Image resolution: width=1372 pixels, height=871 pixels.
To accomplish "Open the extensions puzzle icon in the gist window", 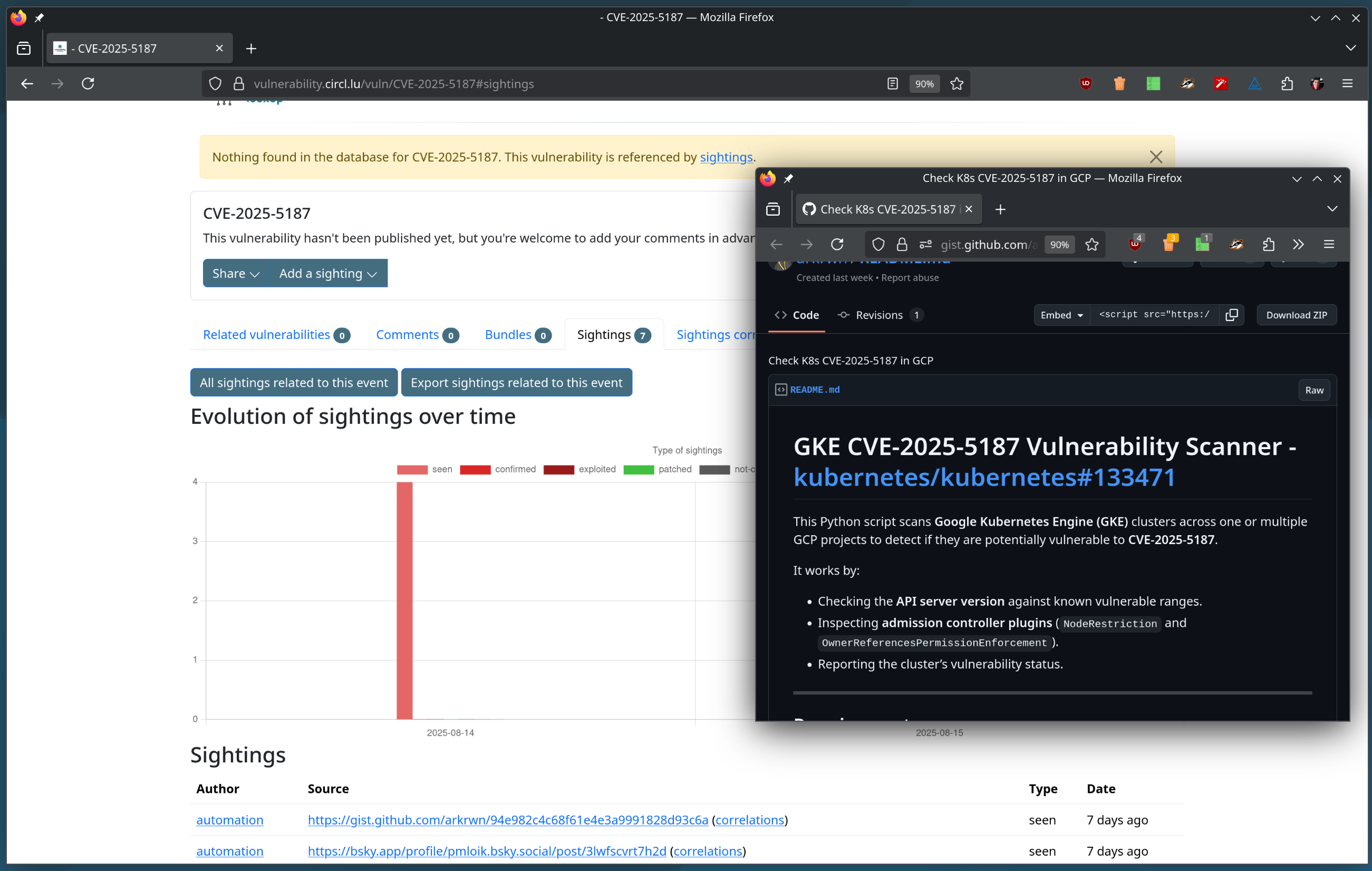I will 1268,245.
